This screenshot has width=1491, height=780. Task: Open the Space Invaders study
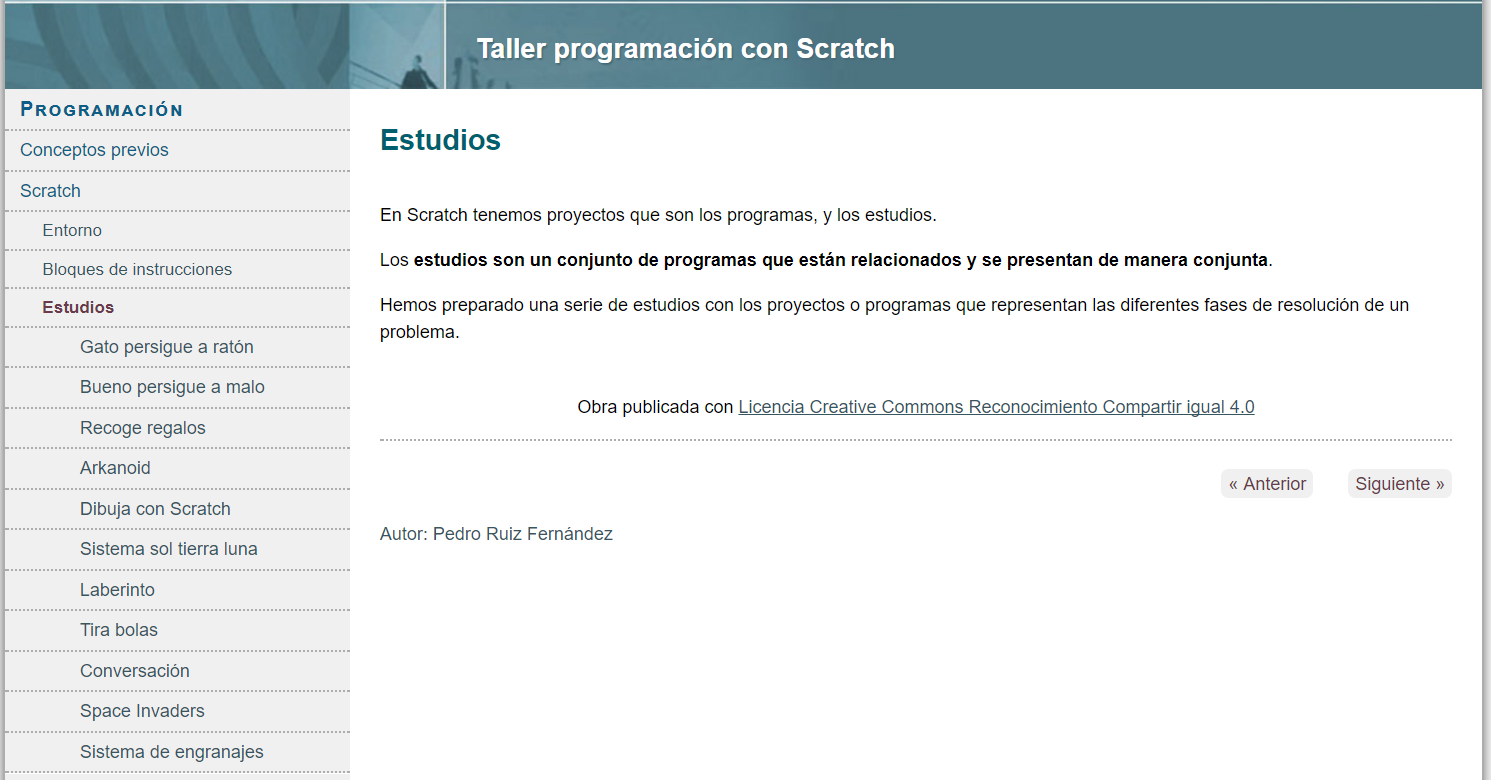pyautogui.click(x=142, y=711)
